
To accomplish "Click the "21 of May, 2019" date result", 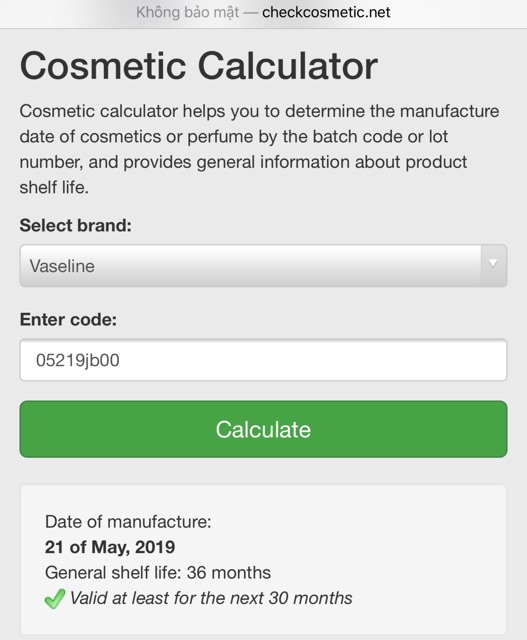I will click(x=110, y=547).
